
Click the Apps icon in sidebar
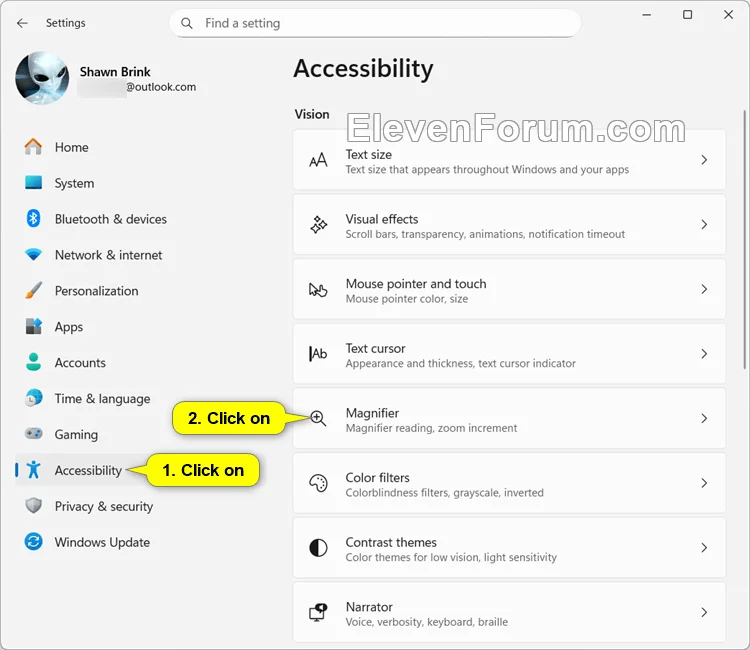33,326
